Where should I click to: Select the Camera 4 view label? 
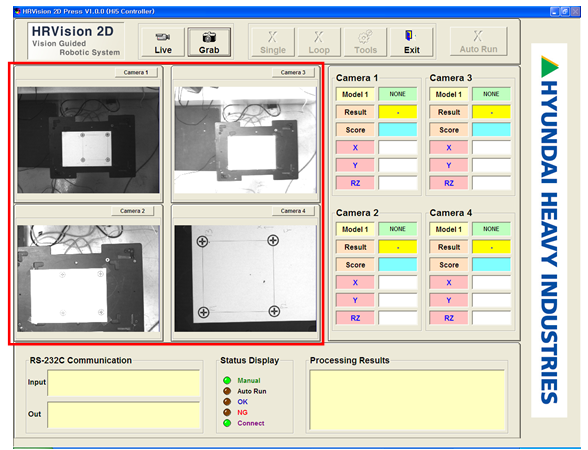click(293, 211)
